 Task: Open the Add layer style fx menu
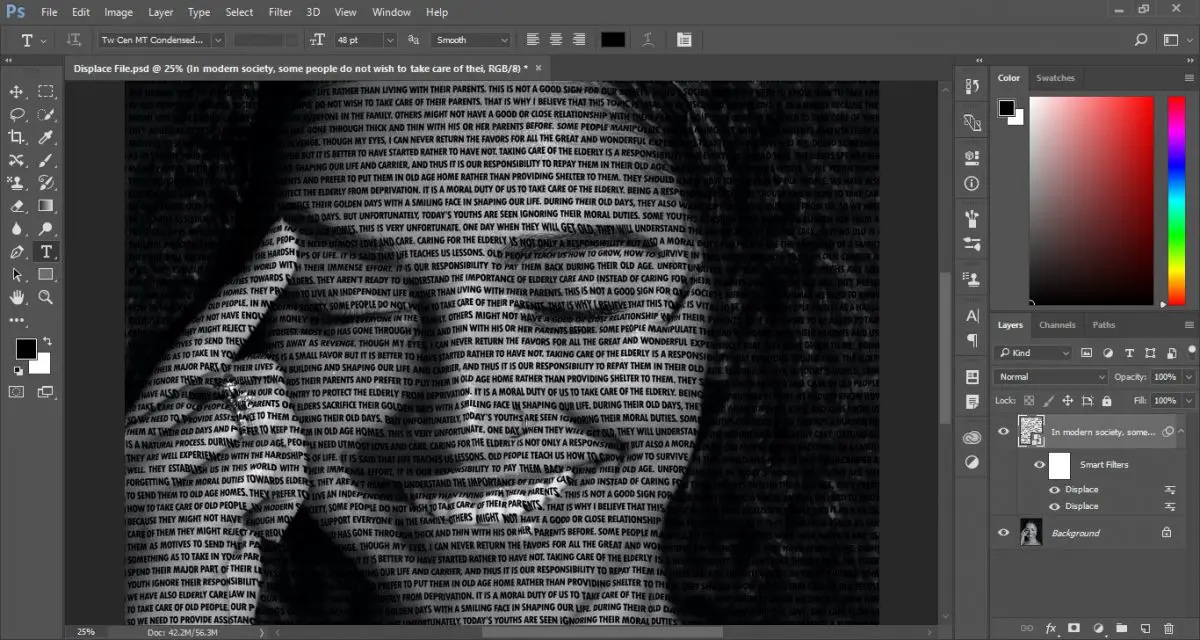(1050, 628)
